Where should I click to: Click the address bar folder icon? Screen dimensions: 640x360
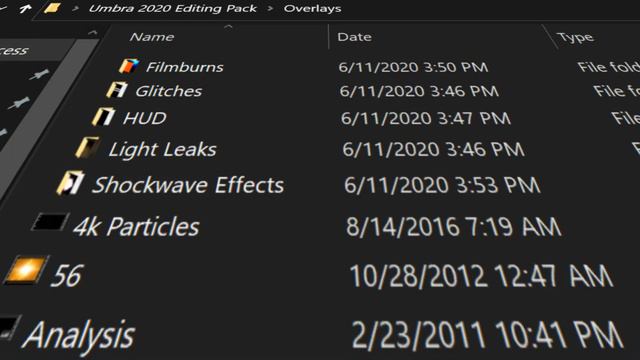(53, 8)
